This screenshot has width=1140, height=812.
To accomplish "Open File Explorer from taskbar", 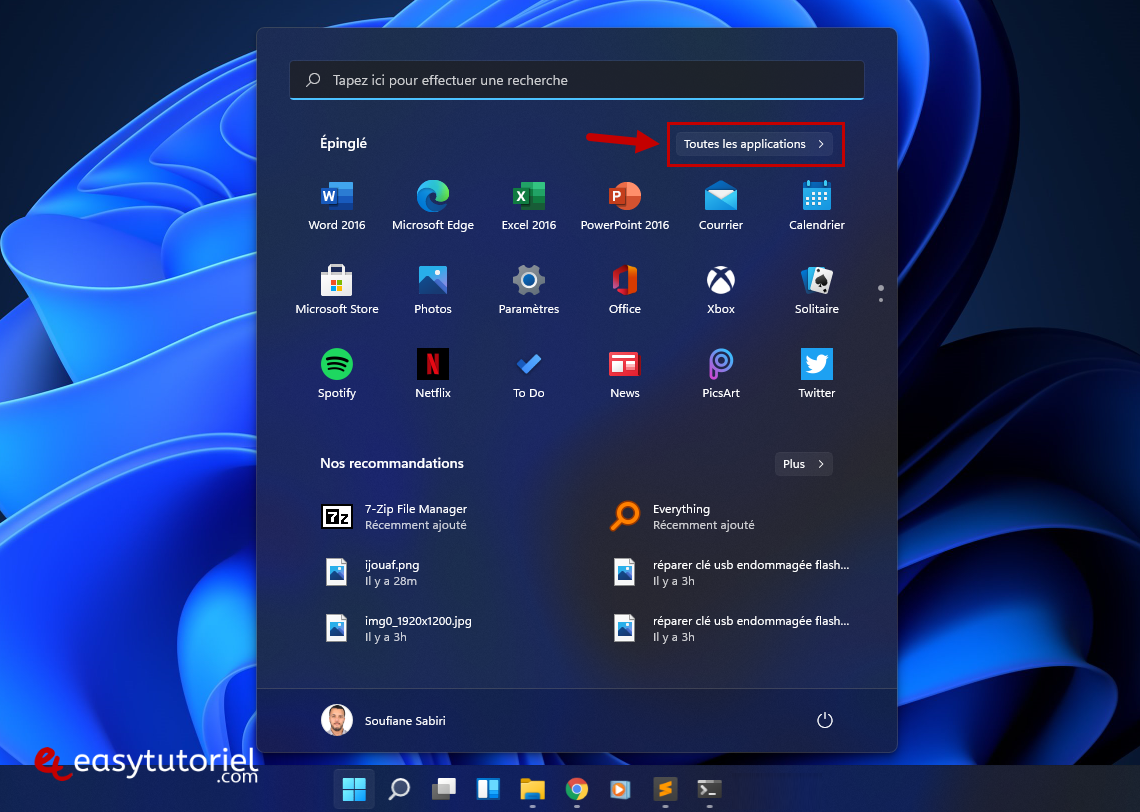I will point(532,789).
